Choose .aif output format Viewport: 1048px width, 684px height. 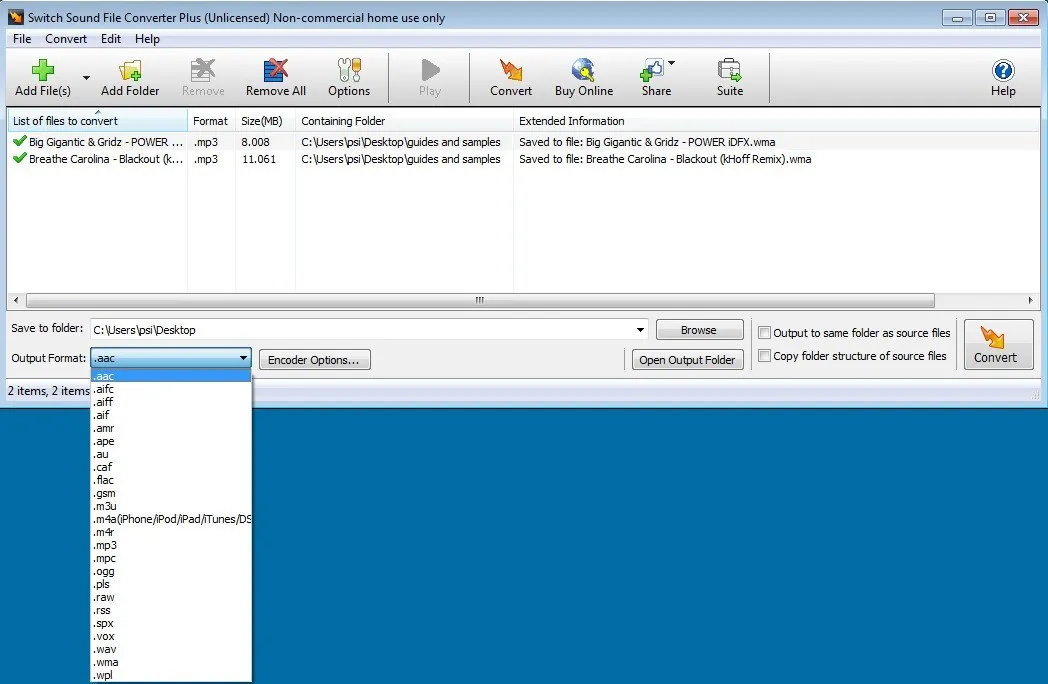click(x=171, y=415)
